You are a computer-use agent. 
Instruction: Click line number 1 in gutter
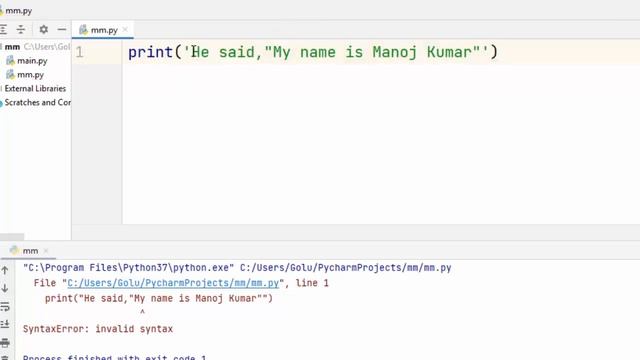pyautogui.click(x=80, y=52)
